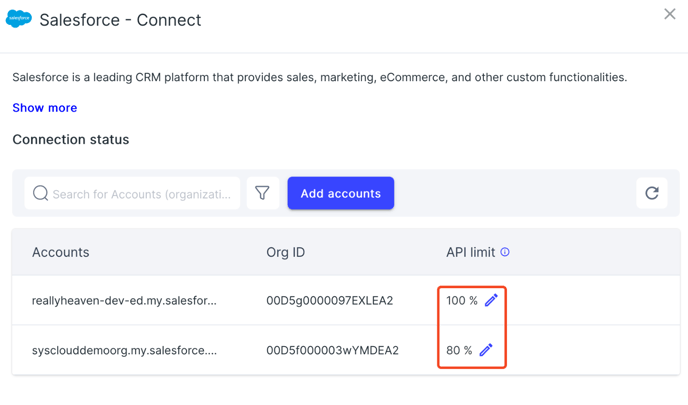Open the API limit info tooltip icon
688x405 pixels.
(505, 252)
